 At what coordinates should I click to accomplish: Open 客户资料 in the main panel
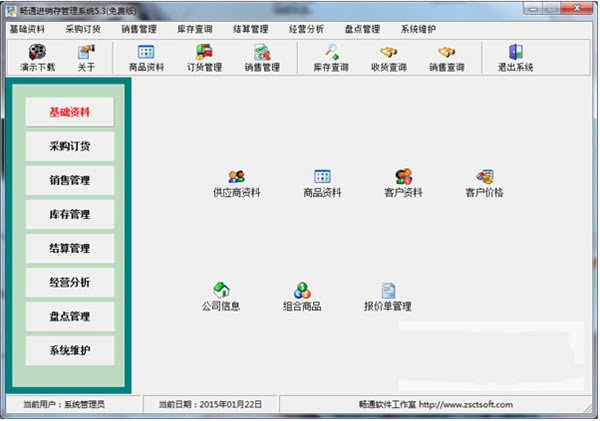(x=403, y=184)
